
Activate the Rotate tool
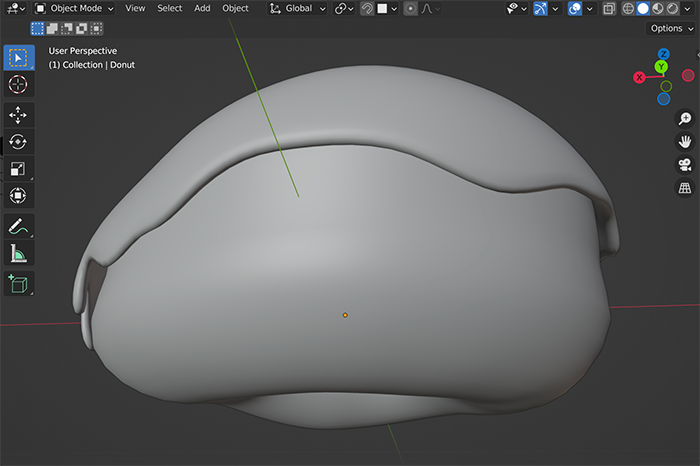(19, 142)
